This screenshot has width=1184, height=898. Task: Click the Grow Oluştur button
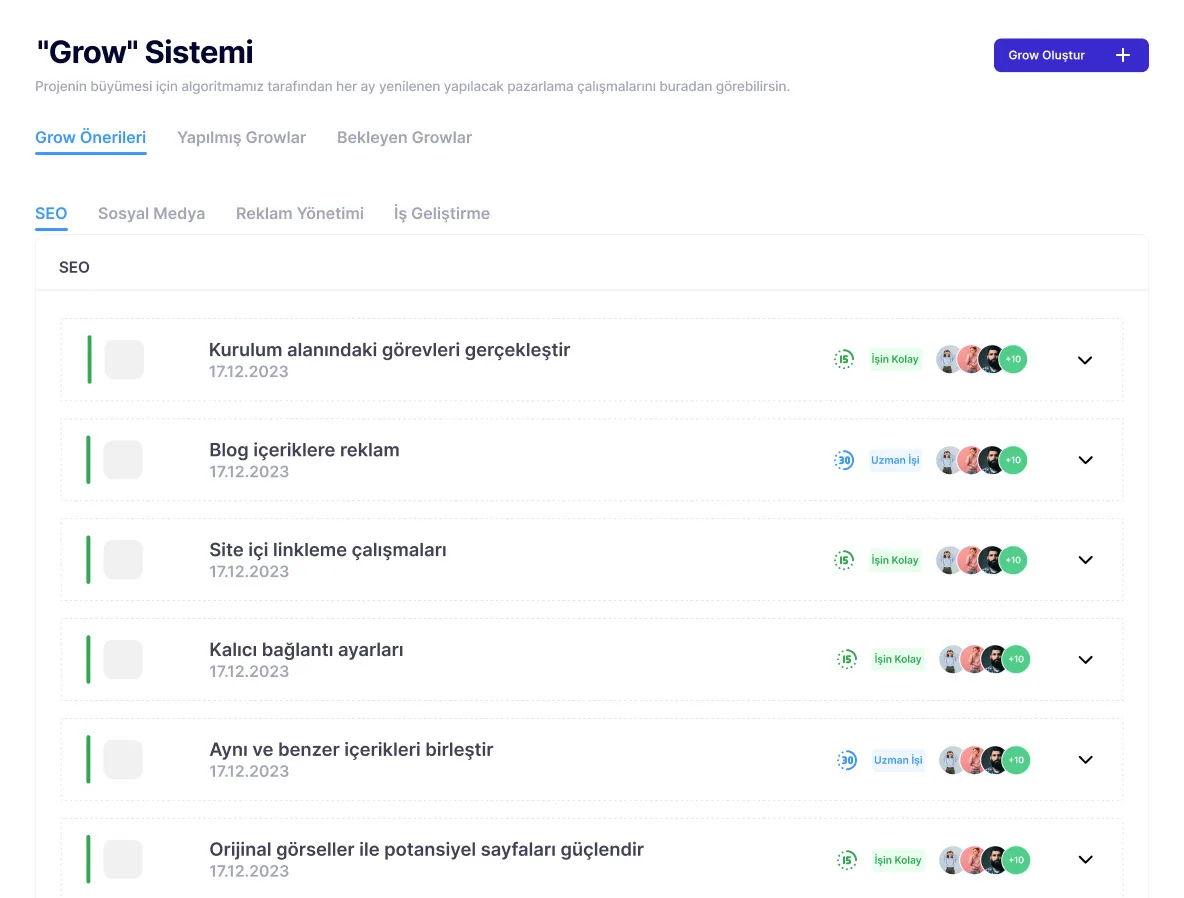(x=1071, y=55)
